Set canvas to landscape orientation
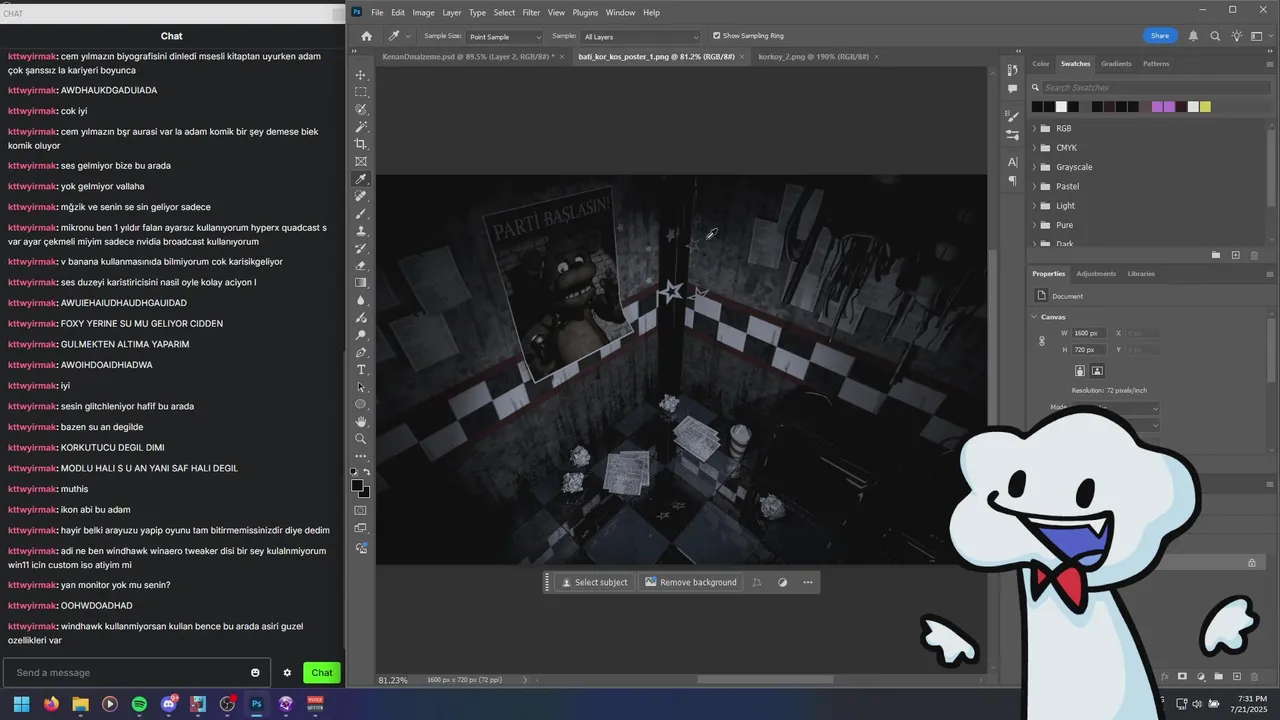Screen dimensions: 1280x720 pyautogui.click(x=1097, y=371)
